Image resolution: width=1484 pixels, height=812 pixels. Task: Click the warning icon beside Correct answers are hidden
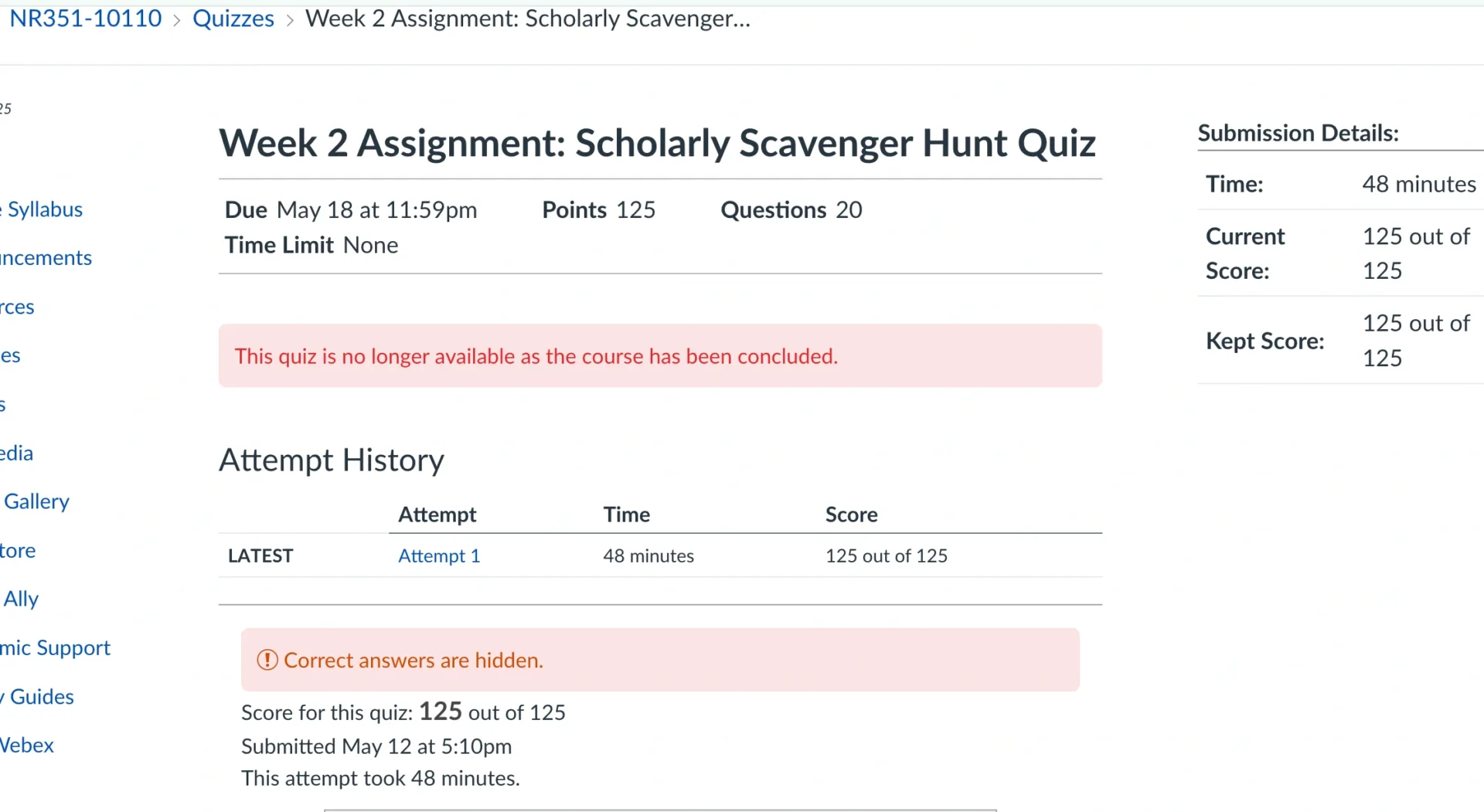point(267,660)
